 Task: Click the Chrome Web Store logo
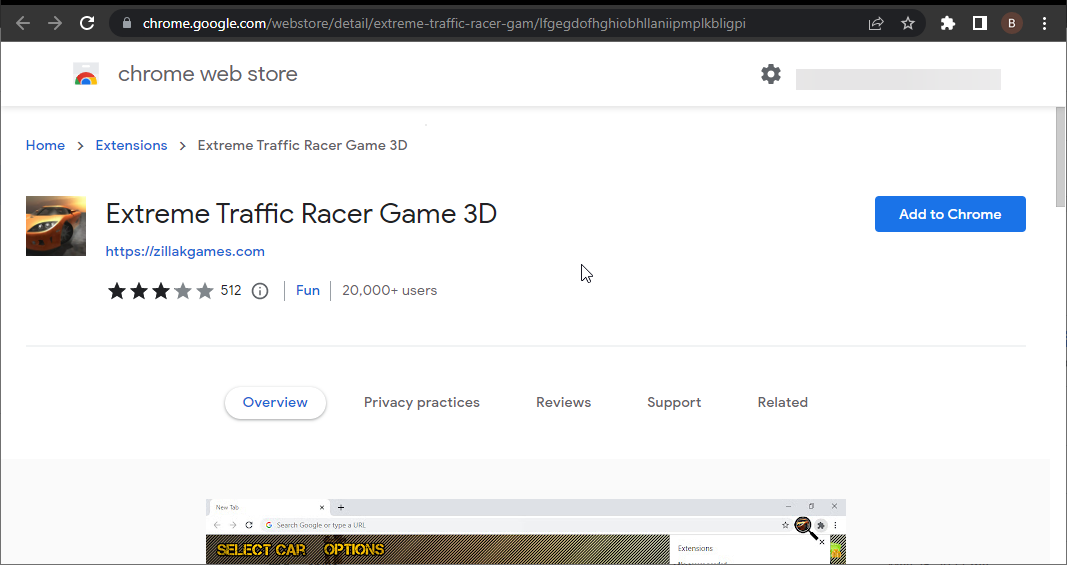(86, 74)
